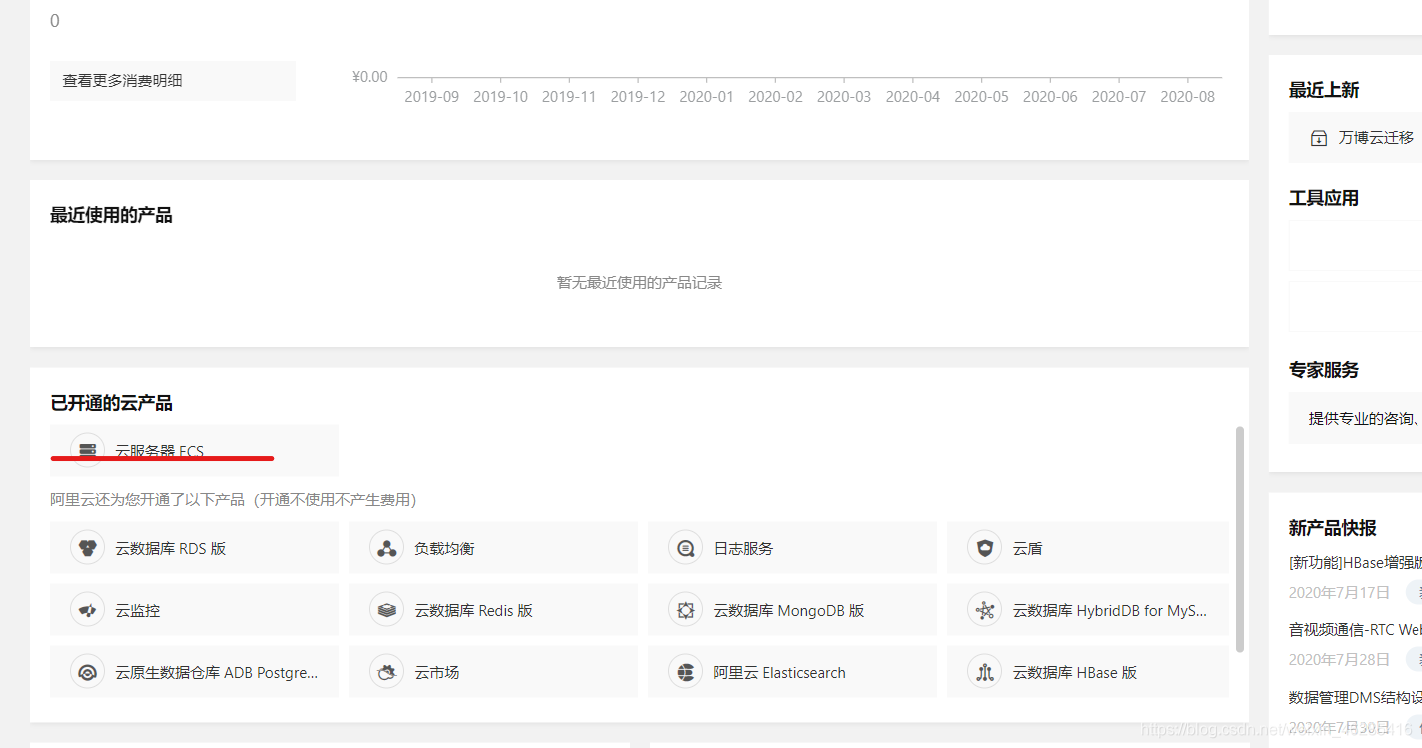This screenshot has width=1422, height=748.
Task: Open the 云监控 monitoring icon
Action: point(87,610)
